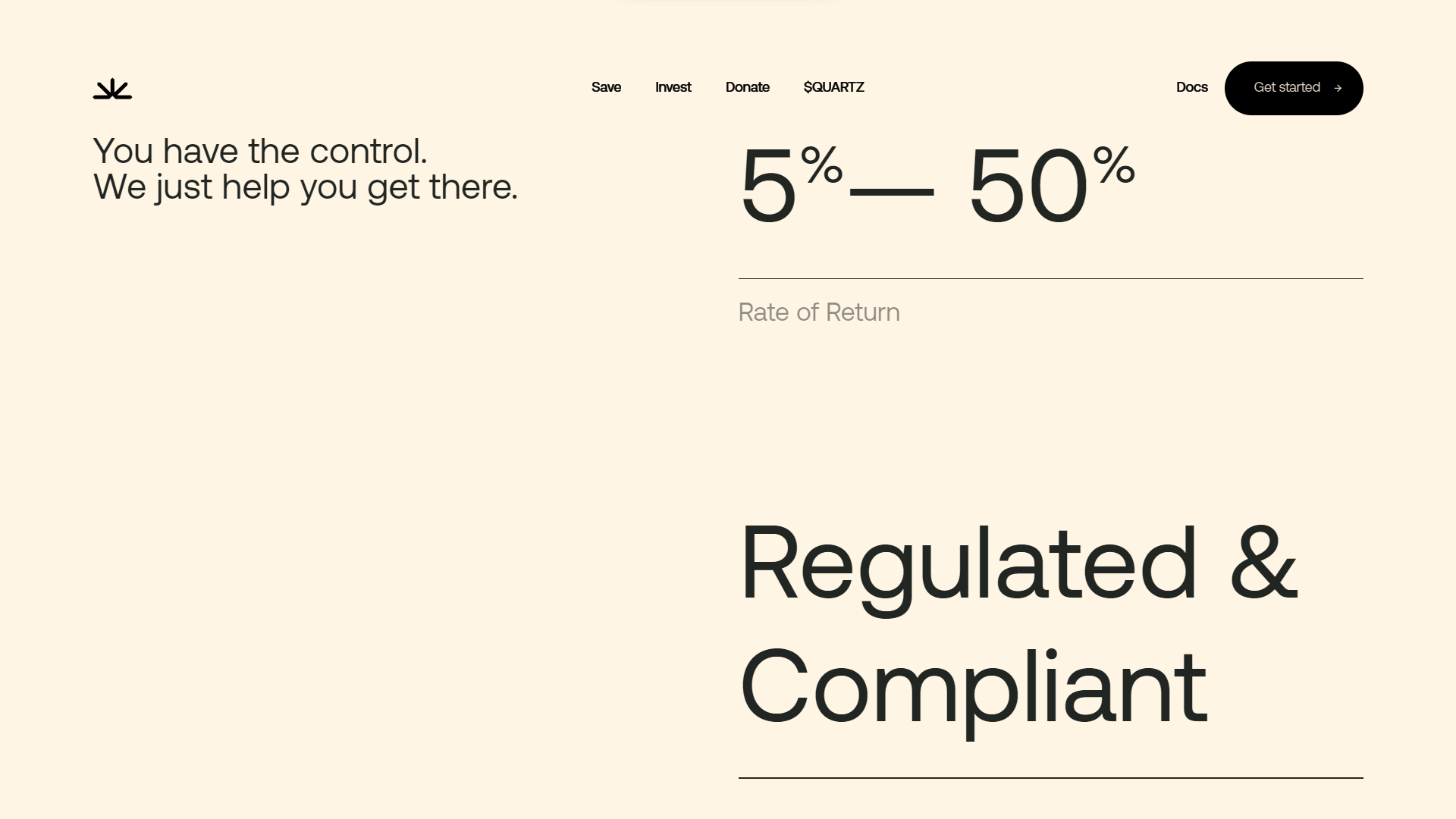This screenshot has width=1456, height=819.
Task: Open the Docs link
Action: pos(1191,87)
